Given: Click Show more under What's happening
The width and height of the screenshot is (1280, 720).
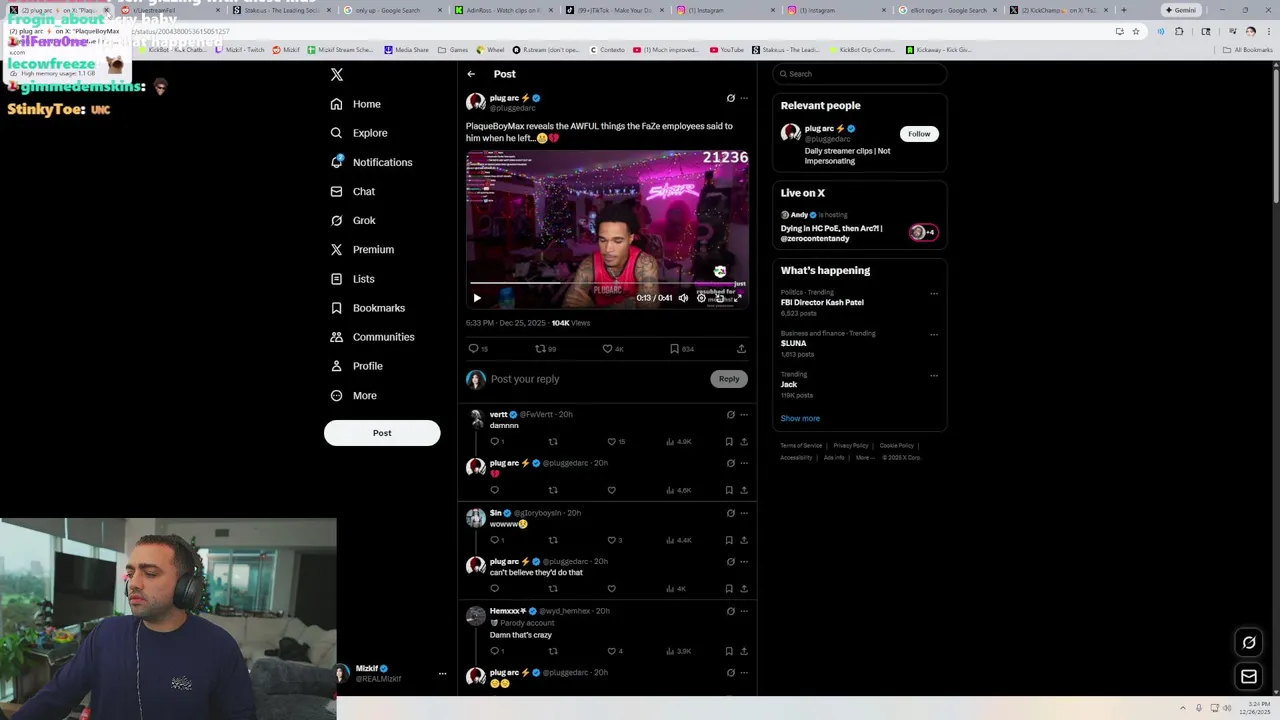Looking at the screenshot, I should coord(800,418).
